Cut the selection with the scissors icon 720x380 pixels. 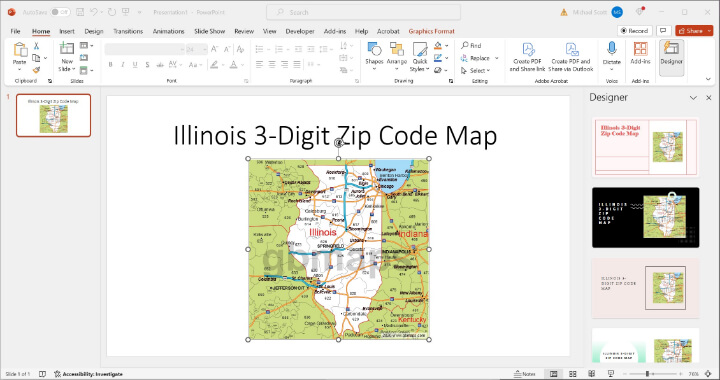(36, 46)
